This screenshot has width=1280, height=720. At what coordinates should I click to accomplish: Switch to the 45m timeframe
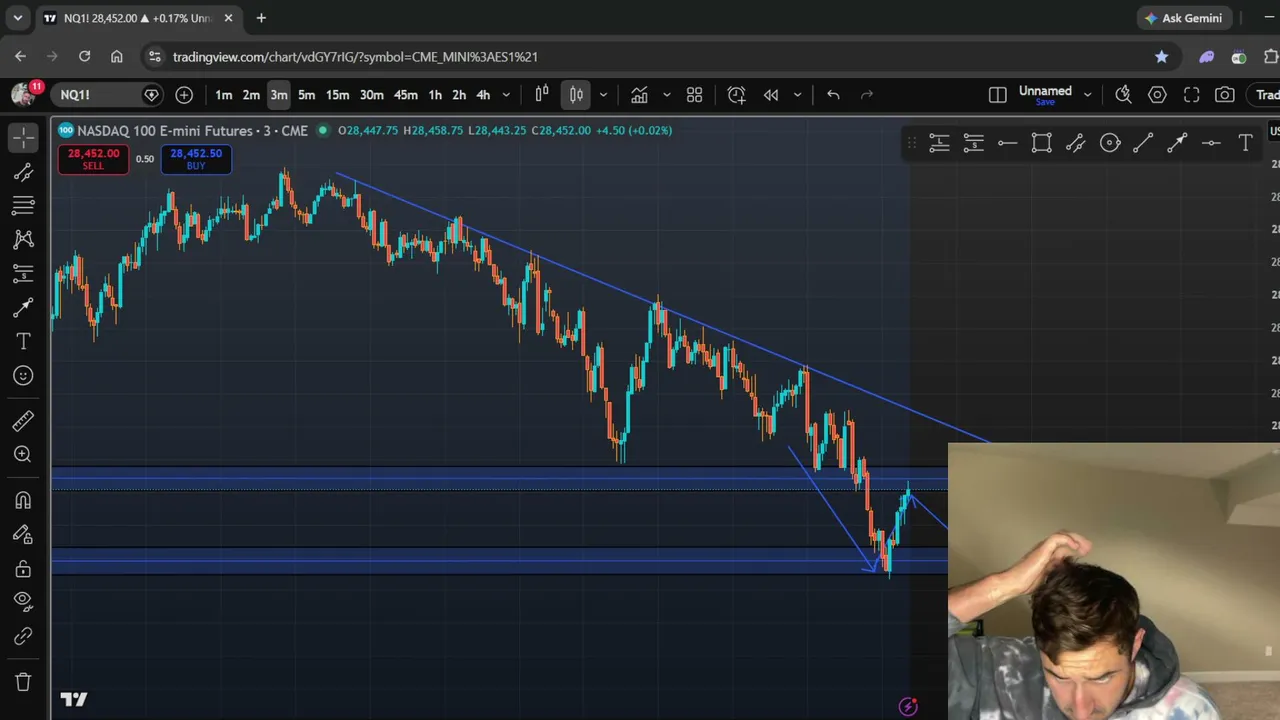coord(406,95)
